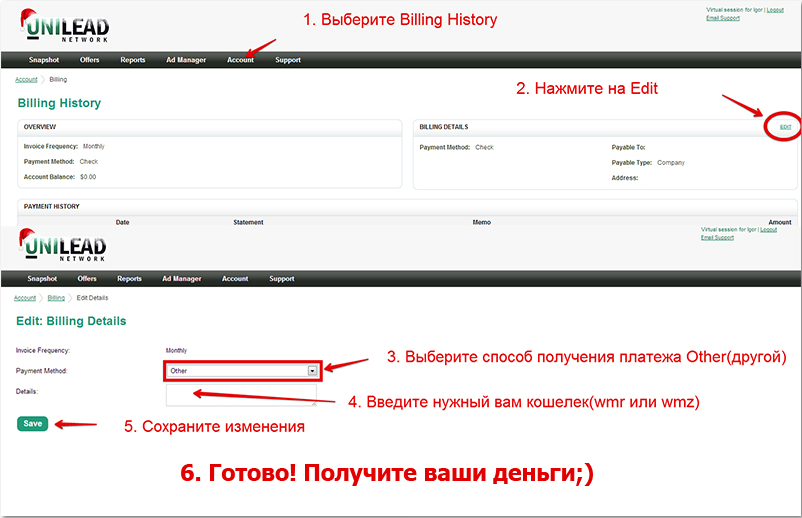
Task: Click Billing breadcrumb link before Edit Details
Action: coord(56,298)
